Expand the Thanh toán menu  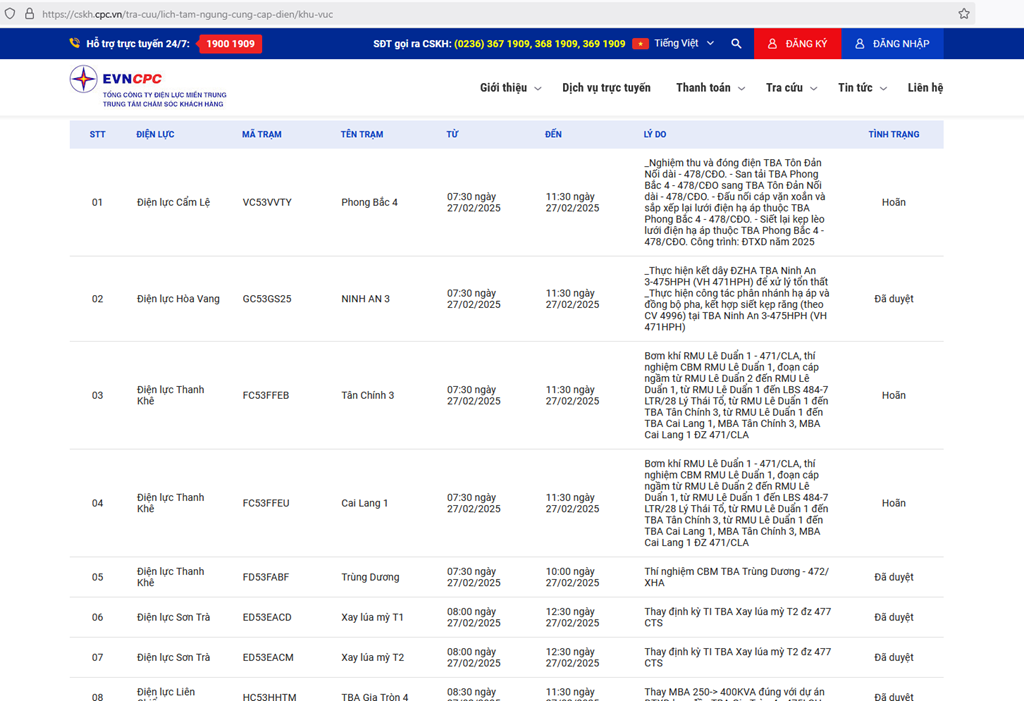(x=710, y=88)
